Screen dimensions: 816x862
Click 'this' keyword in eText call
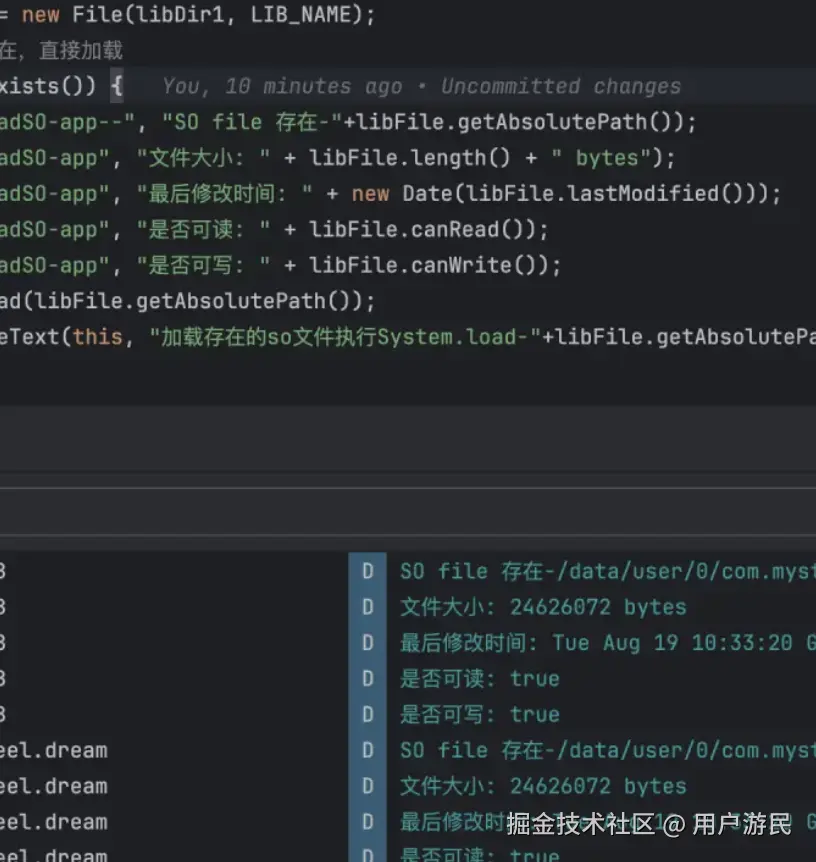[x=97, y=336]
